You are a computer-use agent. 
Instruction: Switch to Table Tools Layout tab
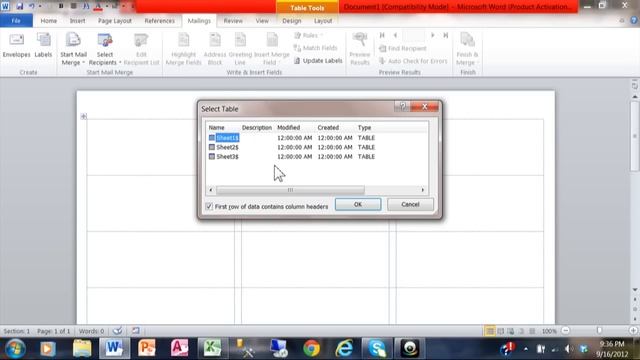(x=323, y=21)
